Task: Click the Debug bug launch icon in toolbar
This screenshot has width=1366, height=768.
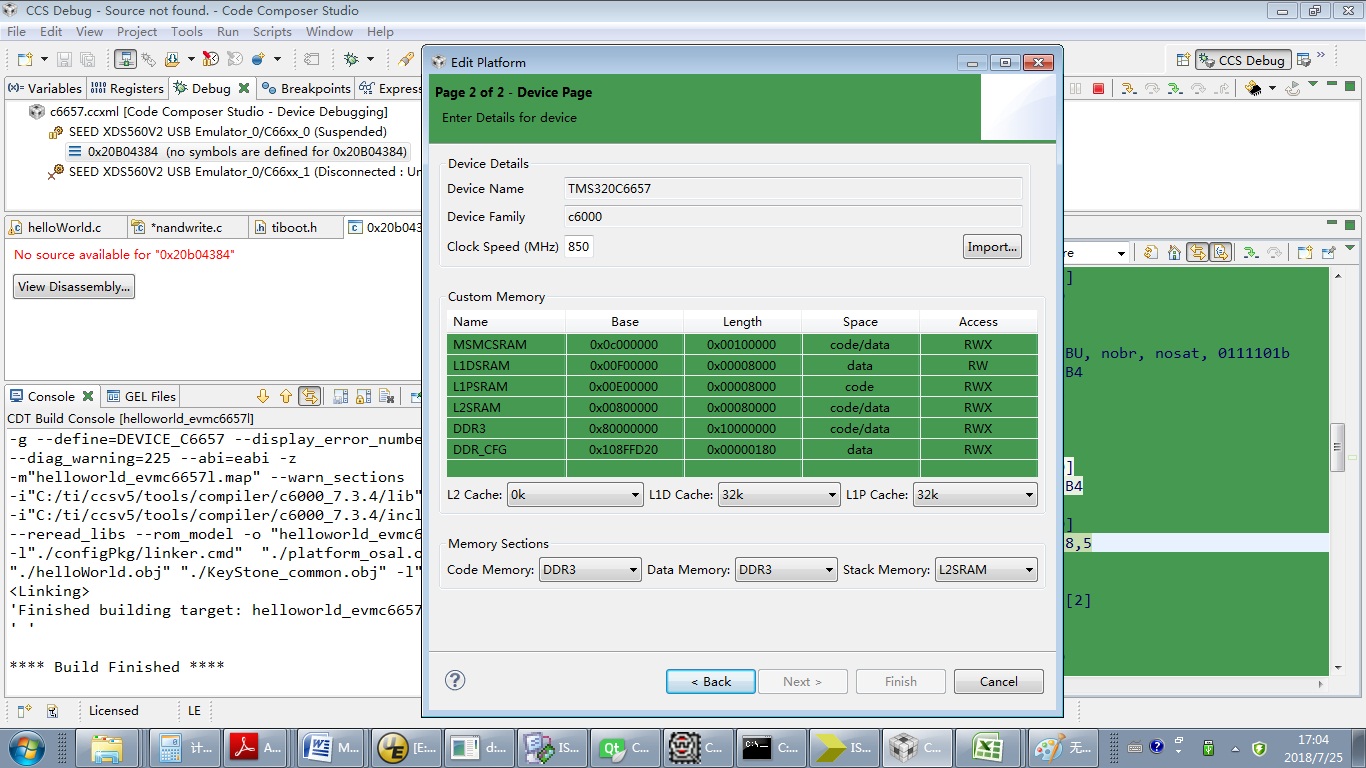Action: [351, 60]
